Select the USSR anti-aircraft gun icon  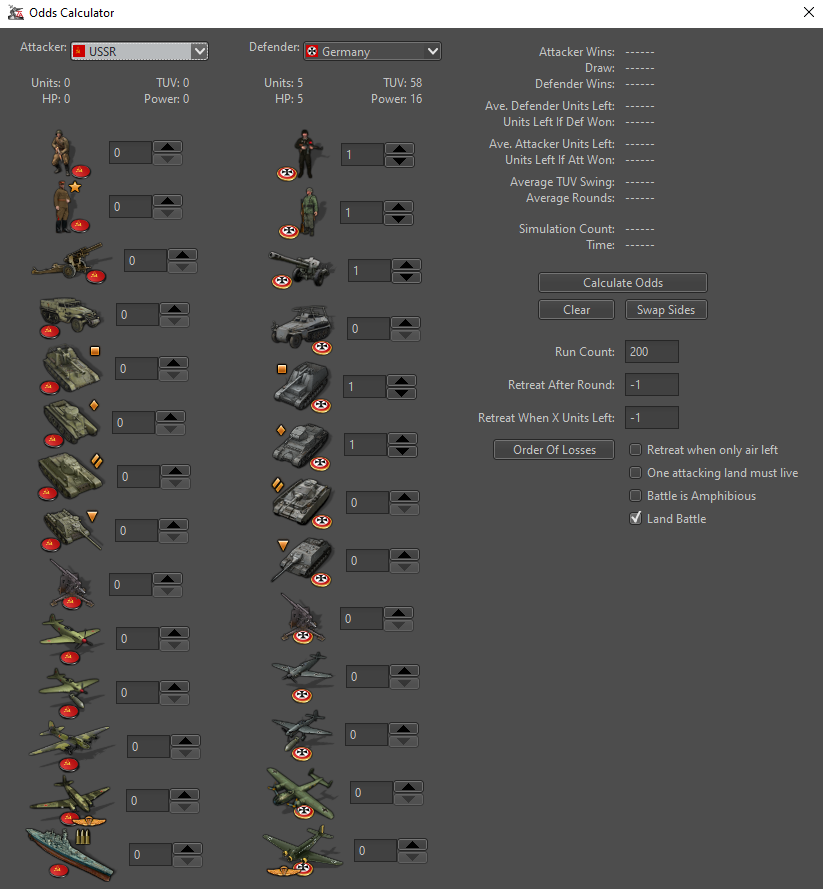click(71, 585)
